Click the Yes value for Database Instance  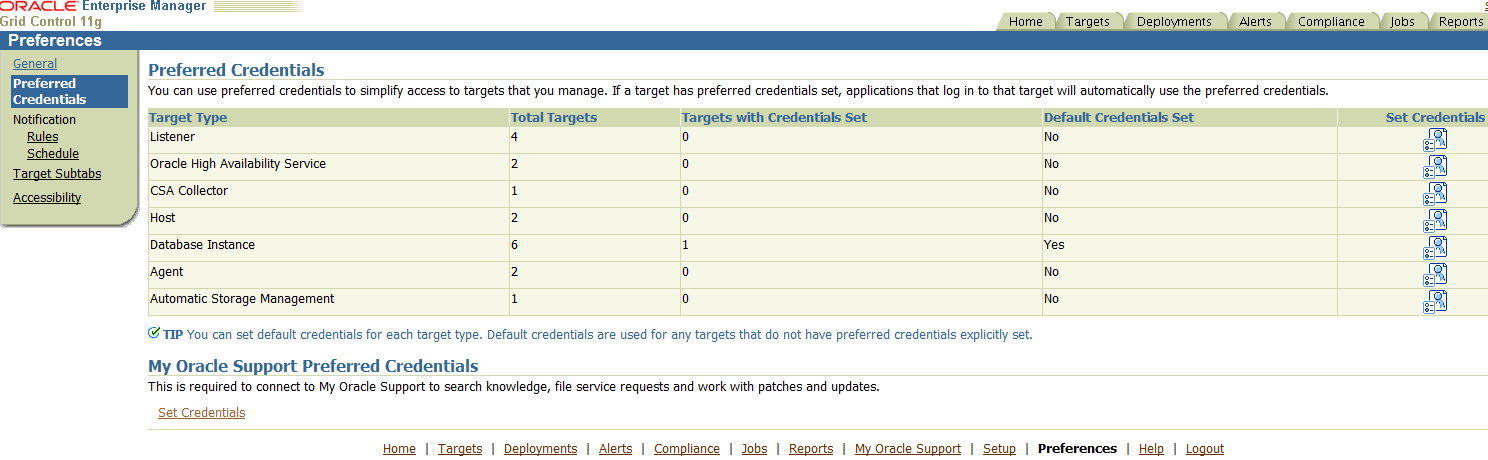tap(1054, 245)
